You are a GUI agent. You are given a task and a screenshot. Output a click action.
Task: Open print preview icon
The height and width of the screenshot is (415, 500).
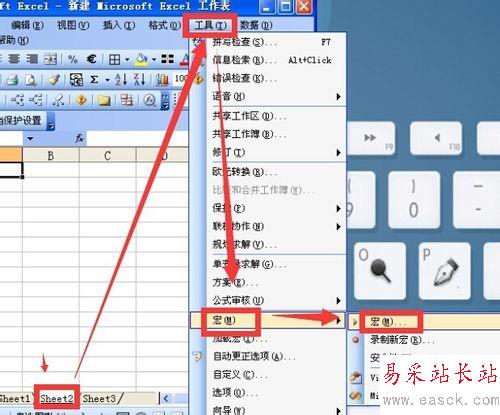[31, 80]
